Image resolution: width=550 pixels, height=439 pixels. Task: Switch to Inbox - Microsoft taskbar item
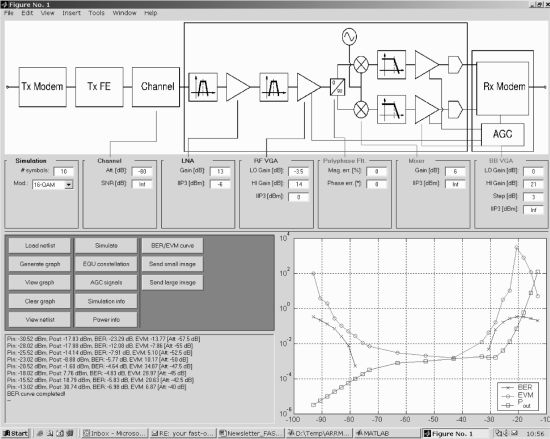(x=115, y=434)
